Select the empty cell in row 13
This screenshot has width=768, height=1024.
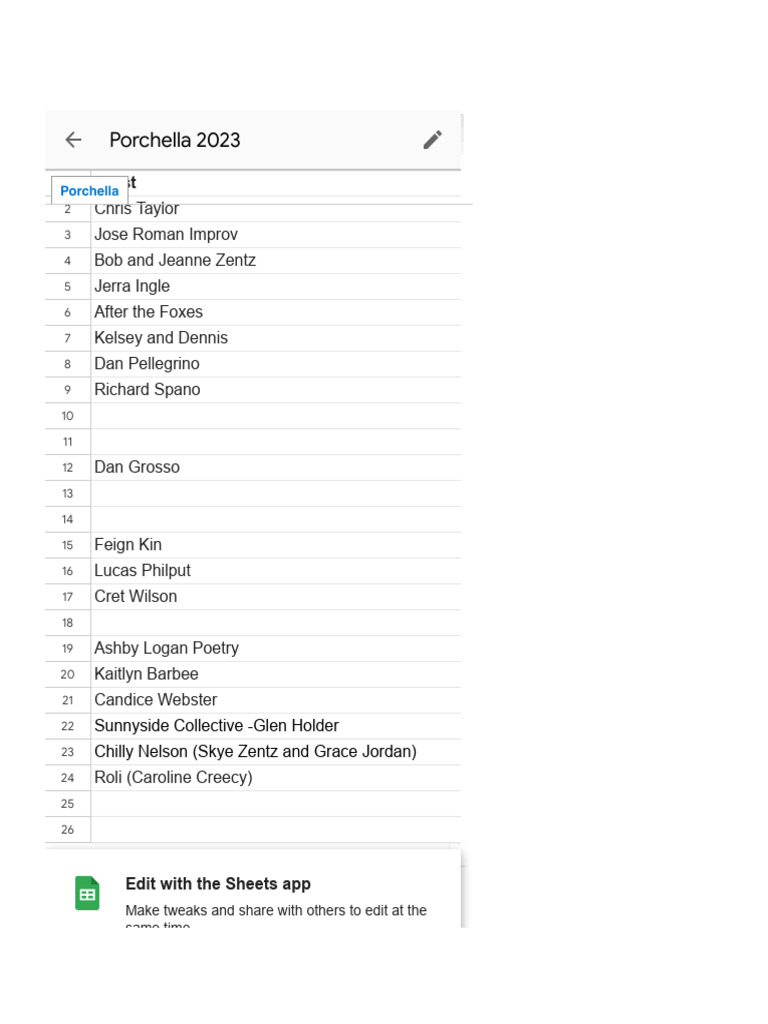coord(276,494)
